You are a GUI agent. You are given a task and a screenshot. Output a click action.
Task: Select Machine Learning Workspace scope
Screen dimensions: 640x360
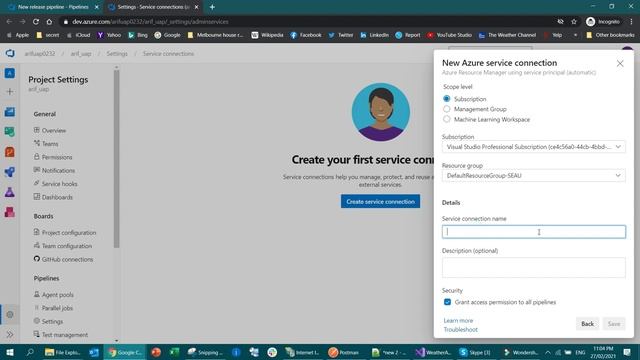click(447, 119)
